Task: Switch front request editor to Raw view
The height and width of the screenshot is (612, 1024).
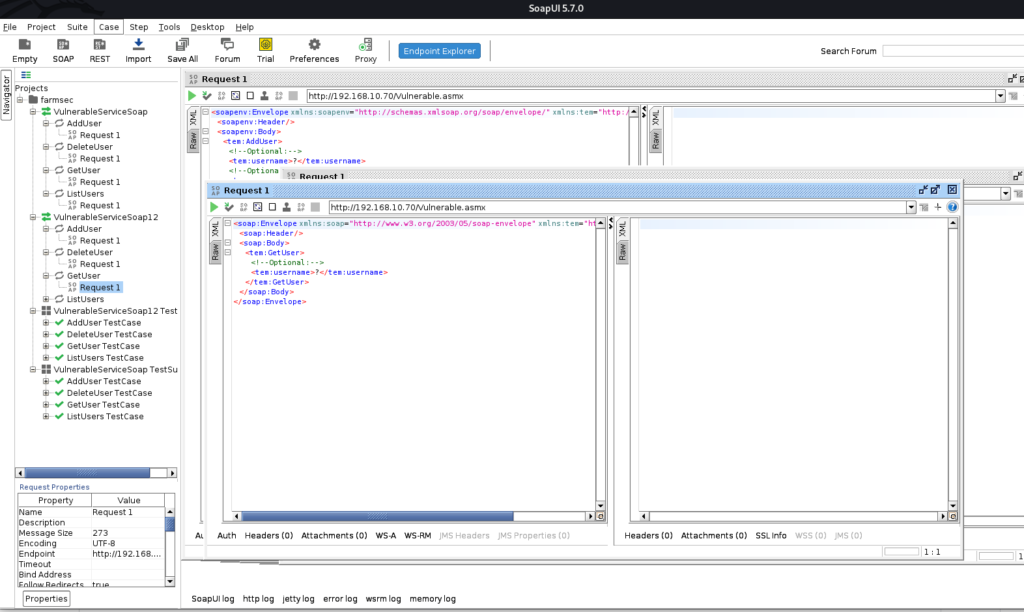Action: (x=215, y=251)
